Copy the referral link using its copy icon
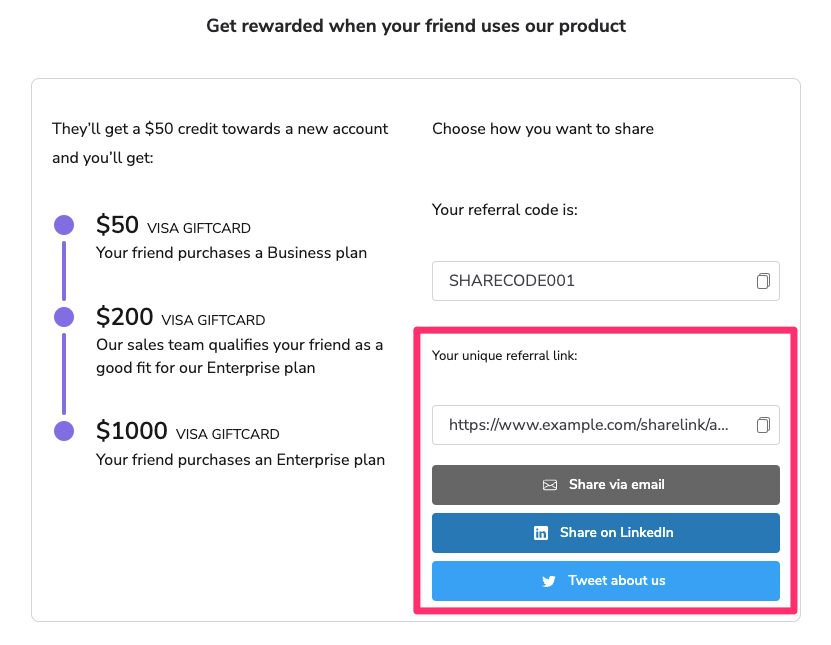This screenshot has height=645, width=831. pos(763,425)
